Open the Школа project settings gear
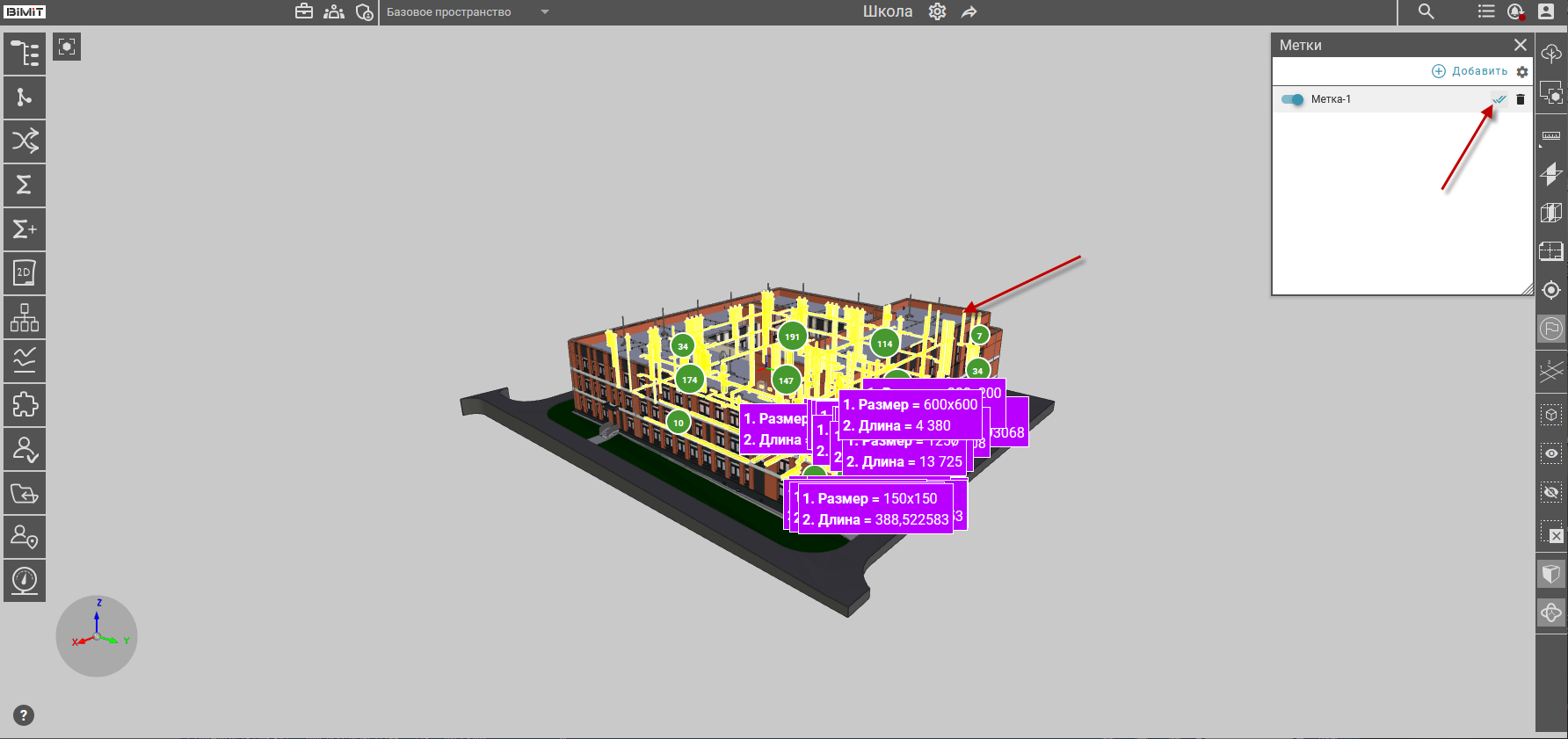This screenshot has height=739, width=1568. 938,11
